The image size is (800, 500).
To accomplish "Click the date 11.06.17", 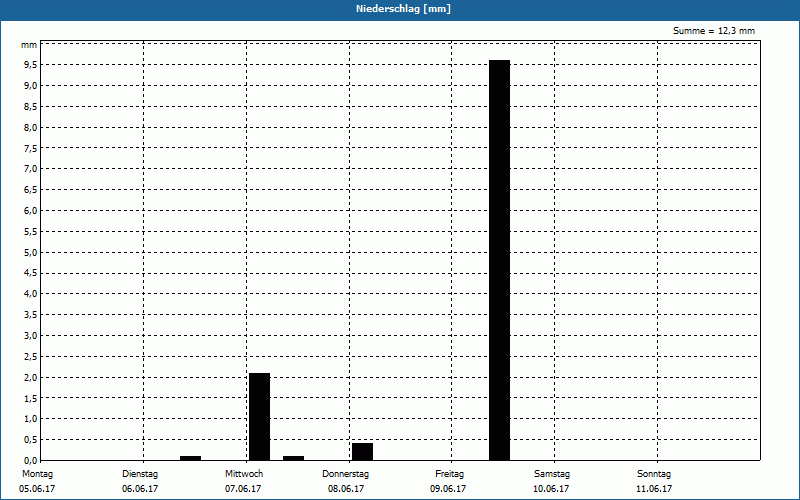I will coord(654,489).
